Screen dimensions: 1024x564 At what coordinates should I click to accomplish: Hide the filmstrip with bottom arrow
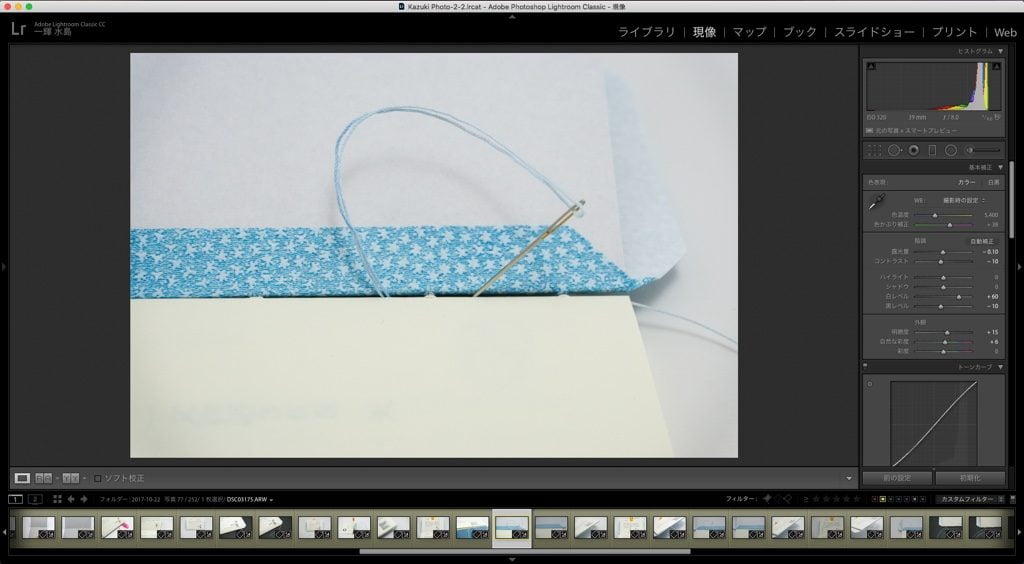point(512,559)
